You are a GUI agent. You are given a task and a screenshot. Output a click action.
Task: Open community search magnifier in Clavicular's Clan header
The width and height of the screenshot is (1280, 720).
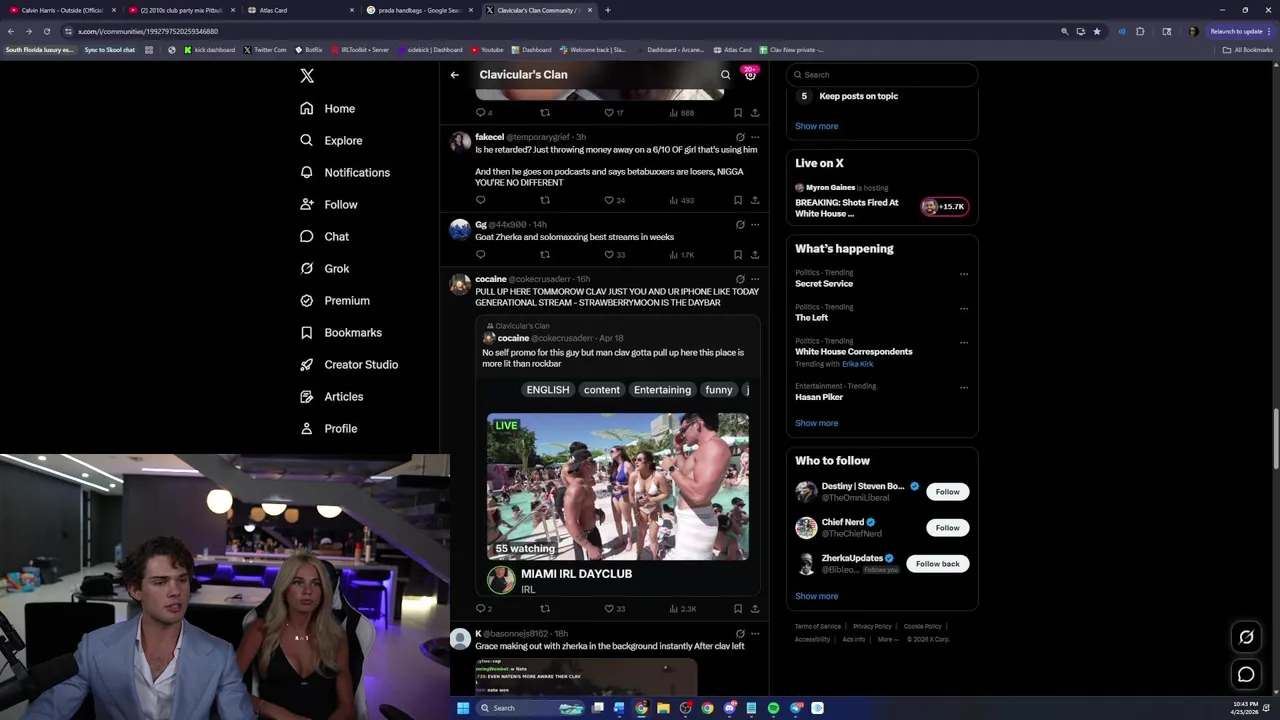pos(726,75)
